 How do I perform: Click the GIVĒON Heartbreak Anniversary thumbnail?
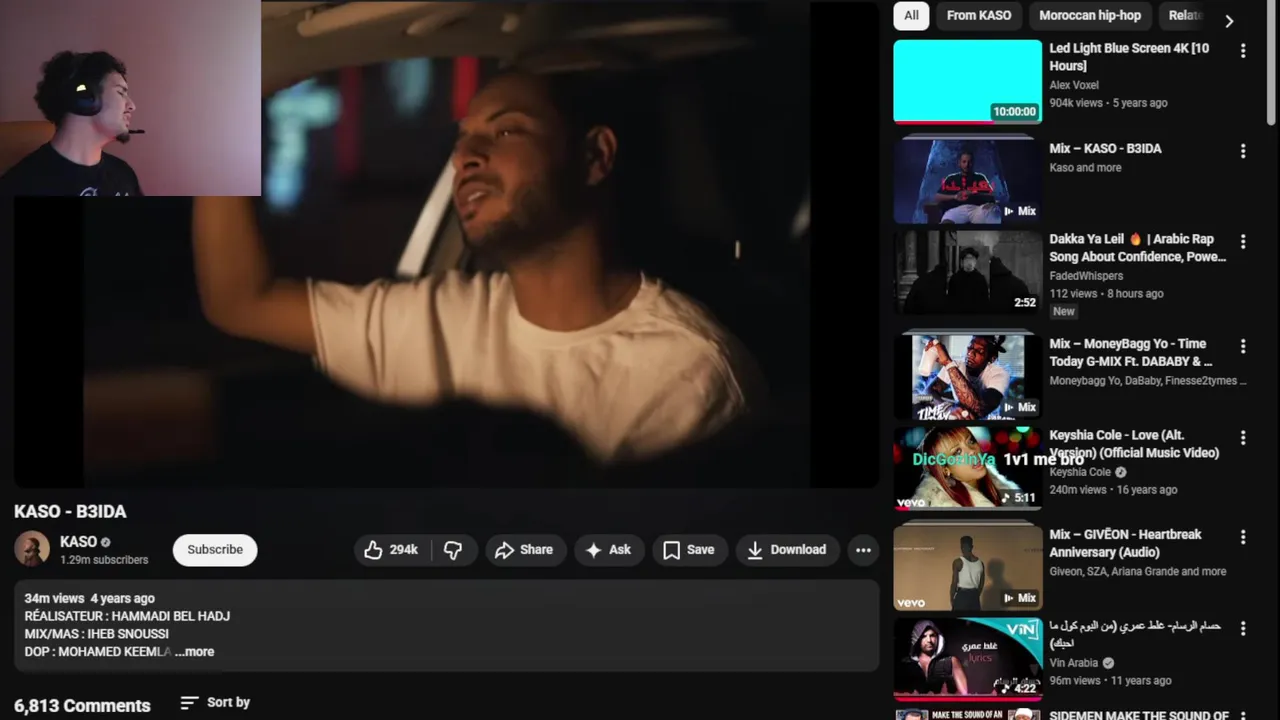coord(967,568)
